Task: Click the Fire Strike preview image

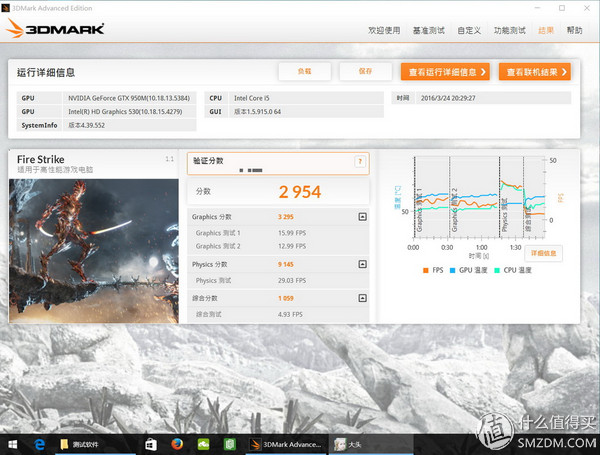Action: pos(94,251)
